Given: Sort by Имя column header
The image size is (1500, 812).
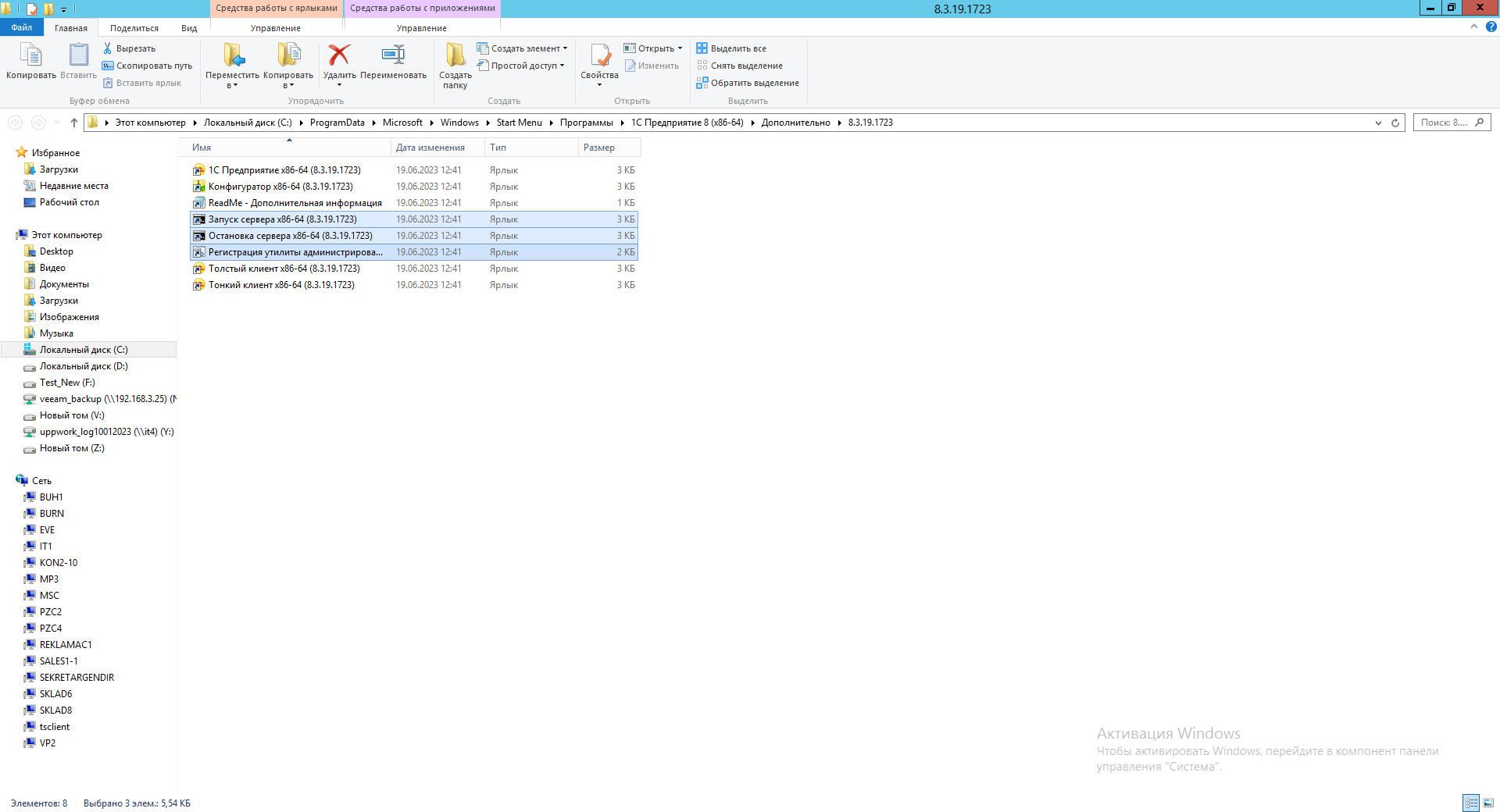Looking at the screenshot, I should click(x=284, y=148).
